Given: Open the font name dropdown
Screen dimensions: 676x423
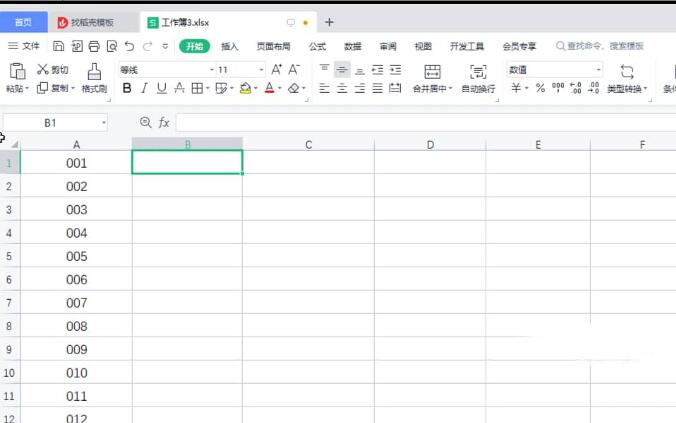Looking at the screenshot, I should pos(212,69).
